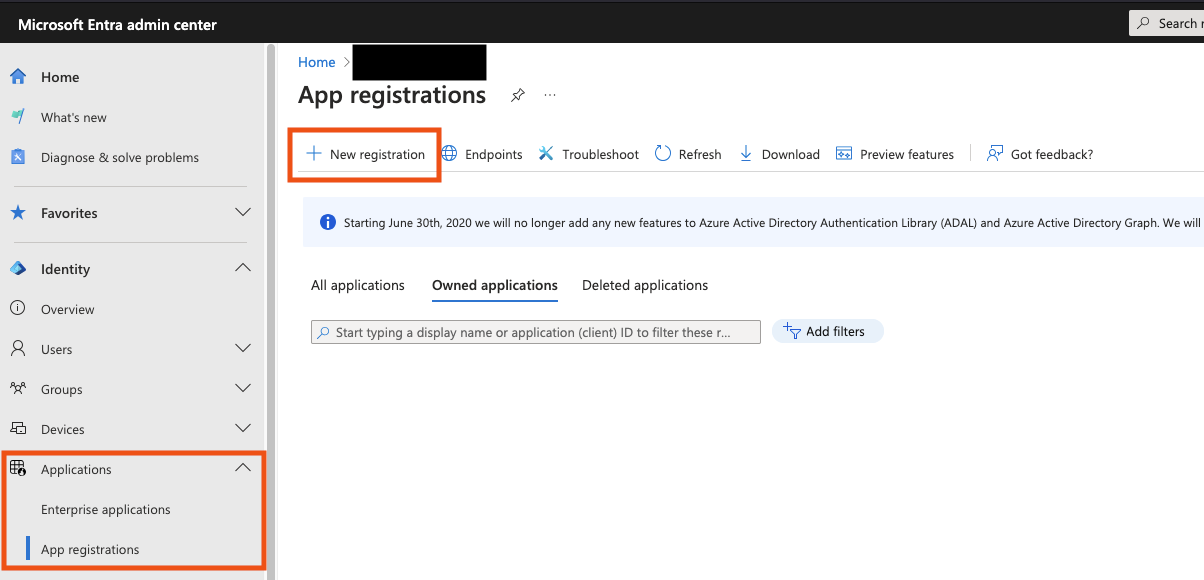Open Endpoints from the toolbar
1204x580 pixels.
coord(482,154)
